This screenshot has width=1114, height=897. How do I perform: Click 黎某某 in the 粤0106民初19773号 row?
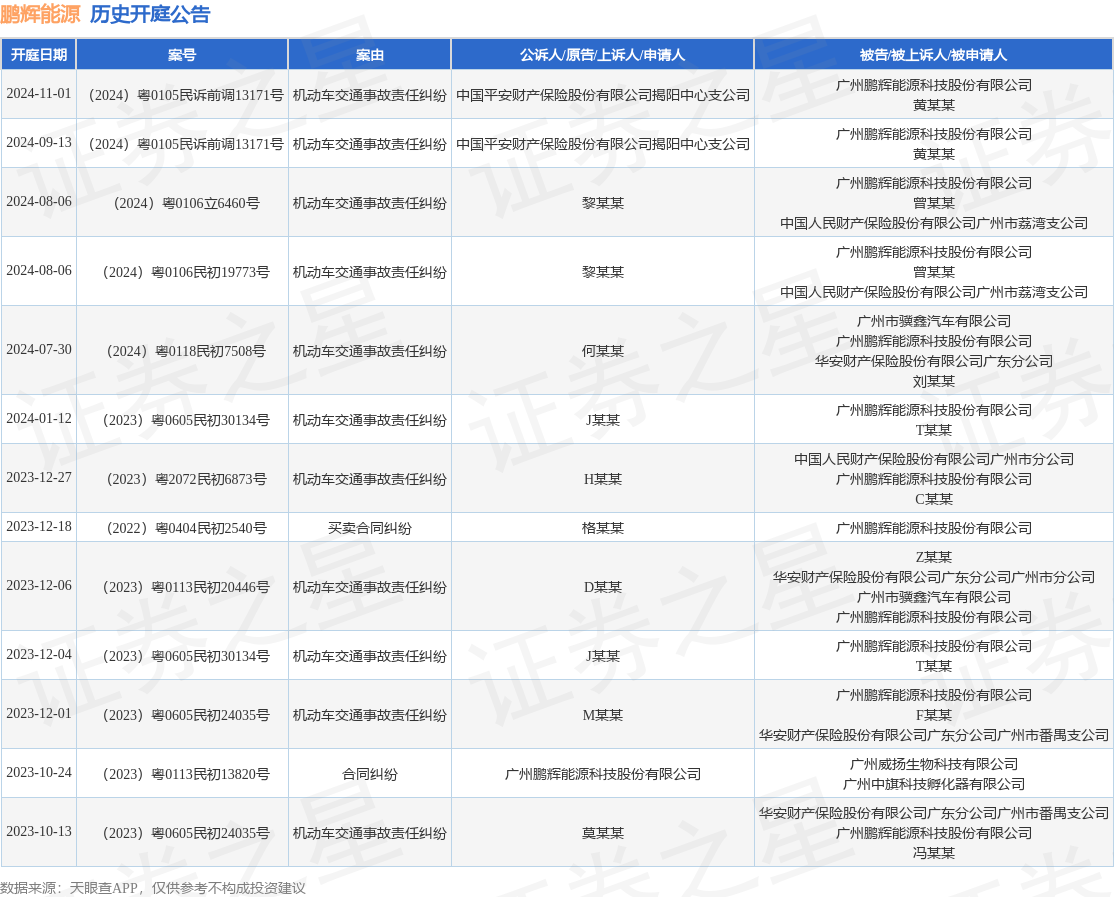[602, 272]
